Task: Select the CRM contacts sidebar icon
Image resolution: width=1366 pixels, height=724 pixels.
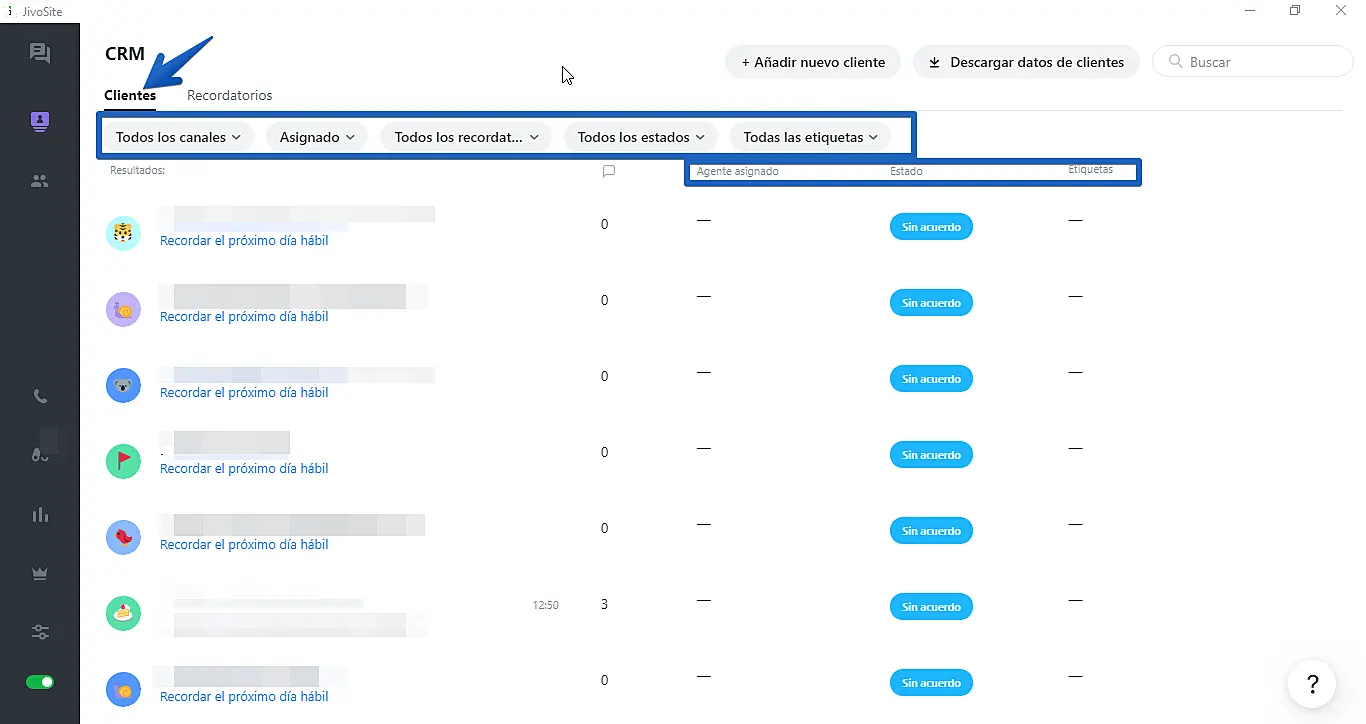Action: click(40, 121)
